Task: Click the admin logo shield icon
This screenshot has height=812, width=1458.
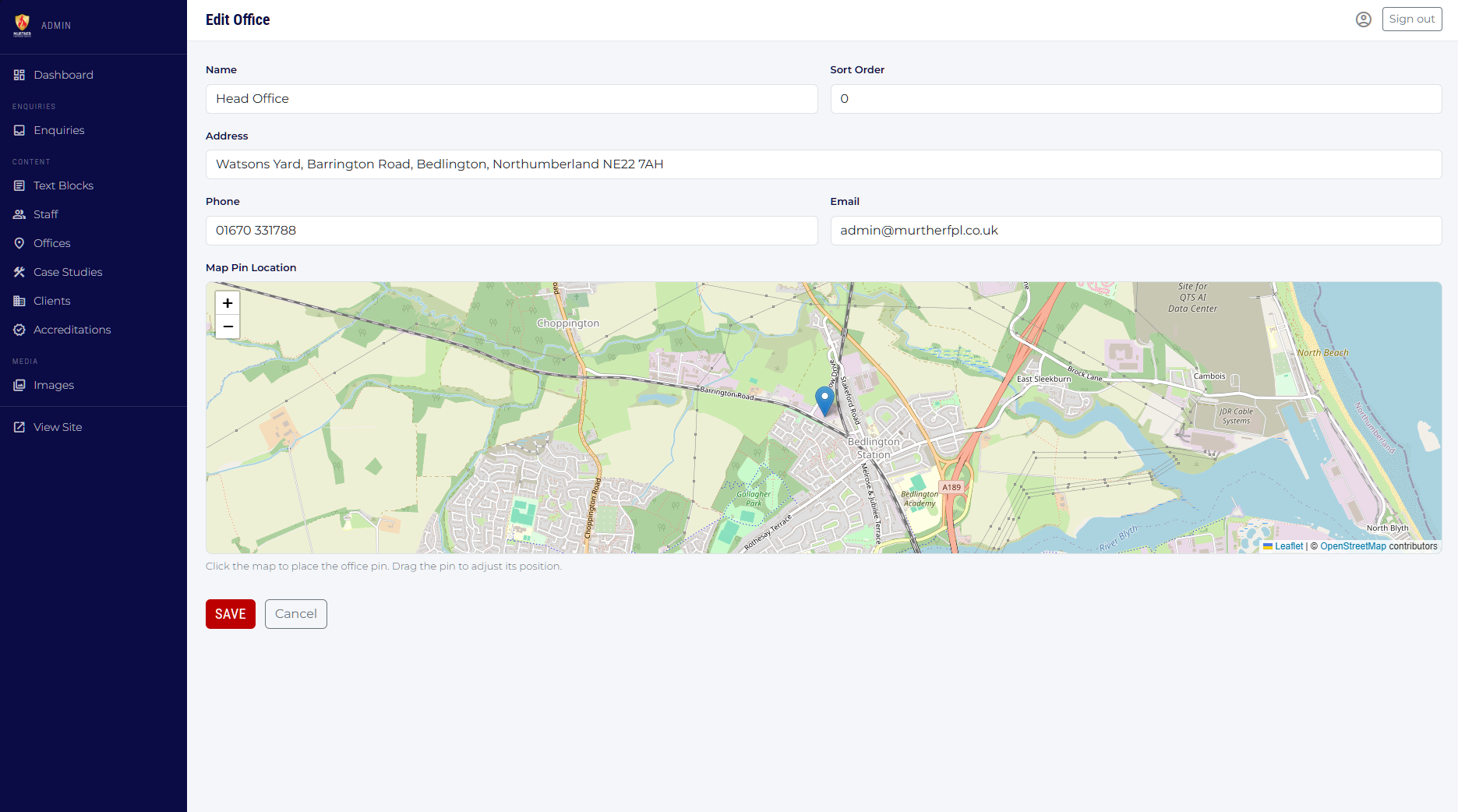Action: (x=23, y=25)
